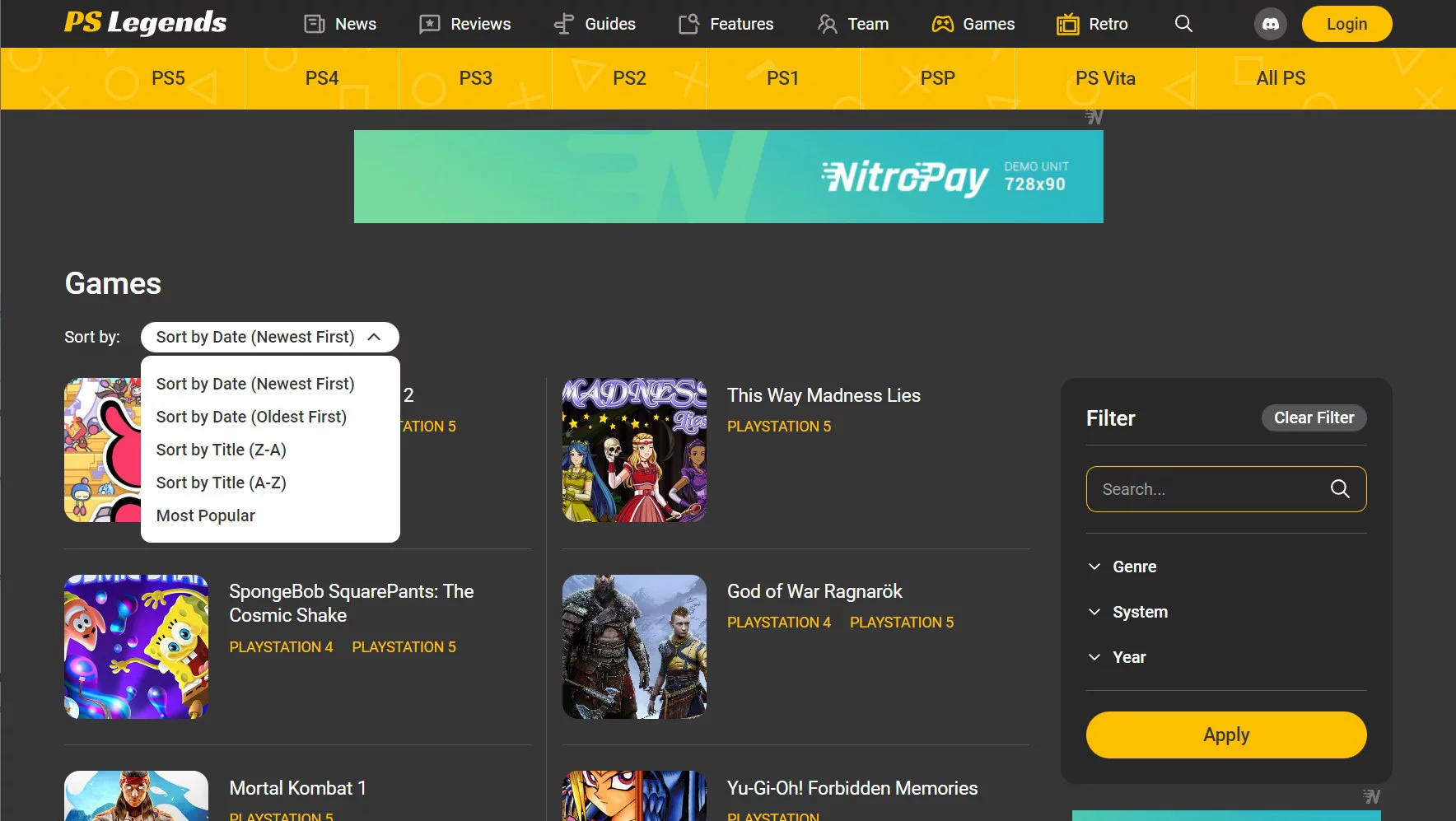Viewport: 1456px width, 821px height.
Task: Click Yu-Gi-Oh! Forbidden Memories cover thumbnail
Action: coord(634,795)
